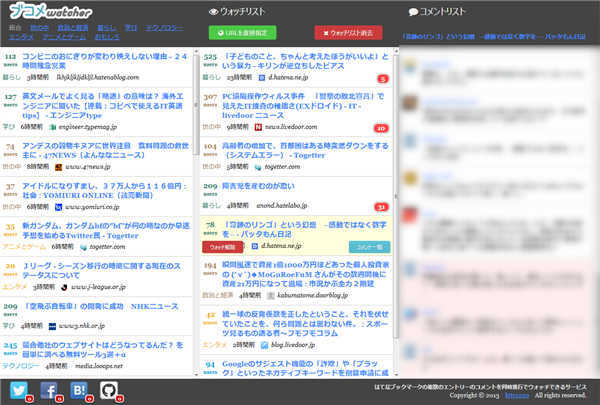Click the blog.livedoor.jp favicon
Viewport: 600px width, 405px height.
pyautogui.click(x=264, y=345)
